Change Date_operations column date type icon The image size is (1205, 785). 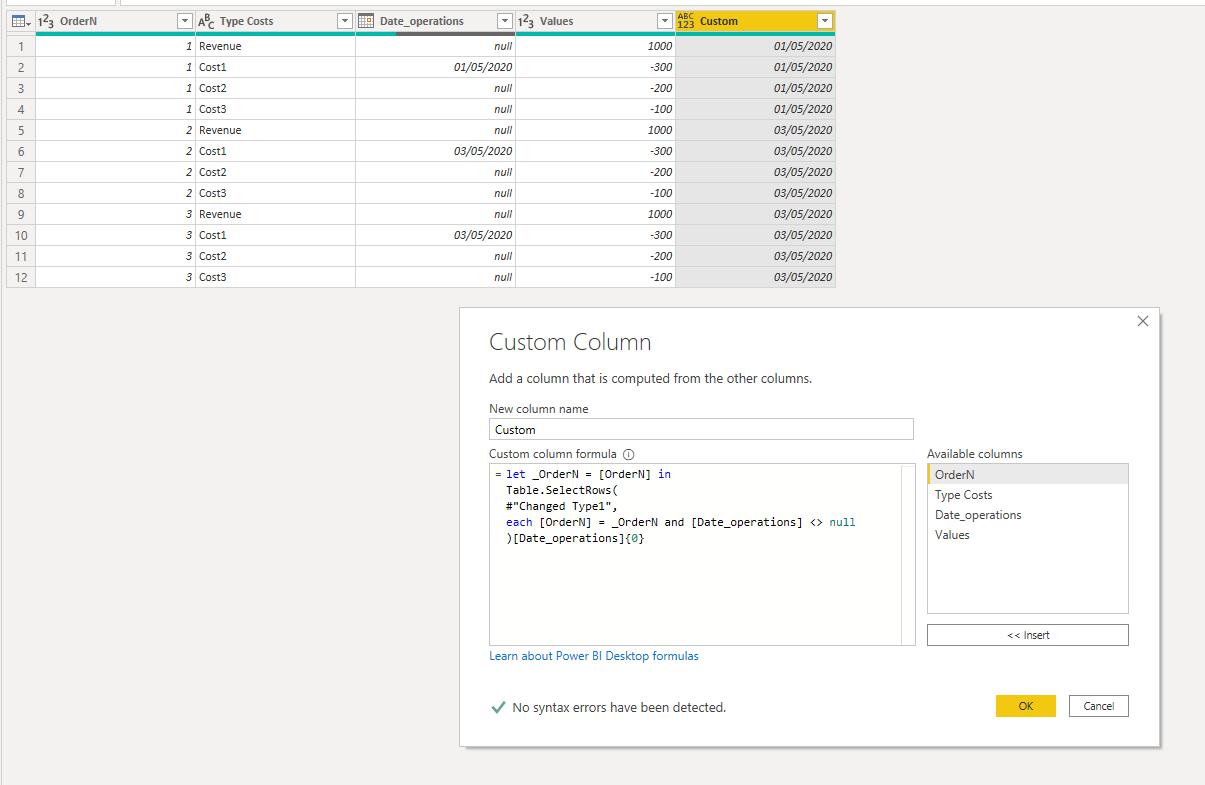tap(366, 21)
